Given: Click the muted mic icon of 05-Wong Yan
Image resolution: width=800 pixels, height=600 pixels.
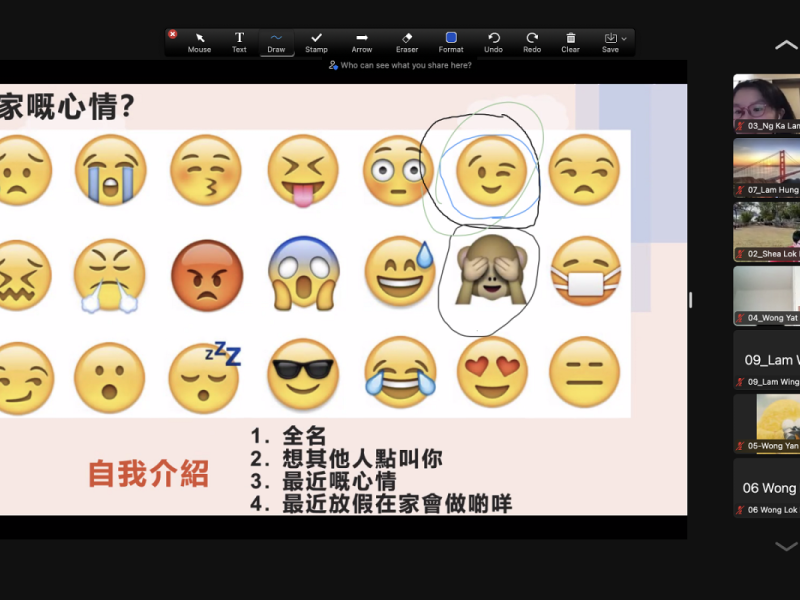Looking at the screenshot, I should click(740, 446).
